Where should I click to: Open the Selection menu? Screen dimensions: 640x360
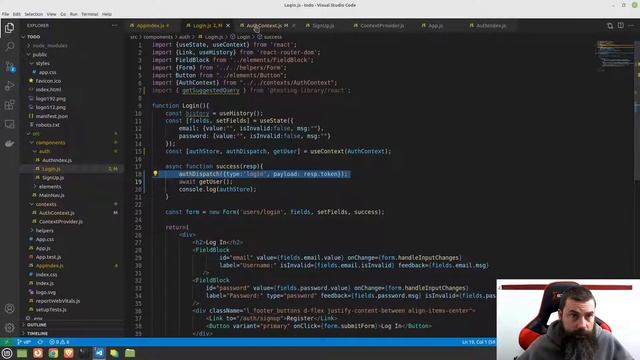33,14
